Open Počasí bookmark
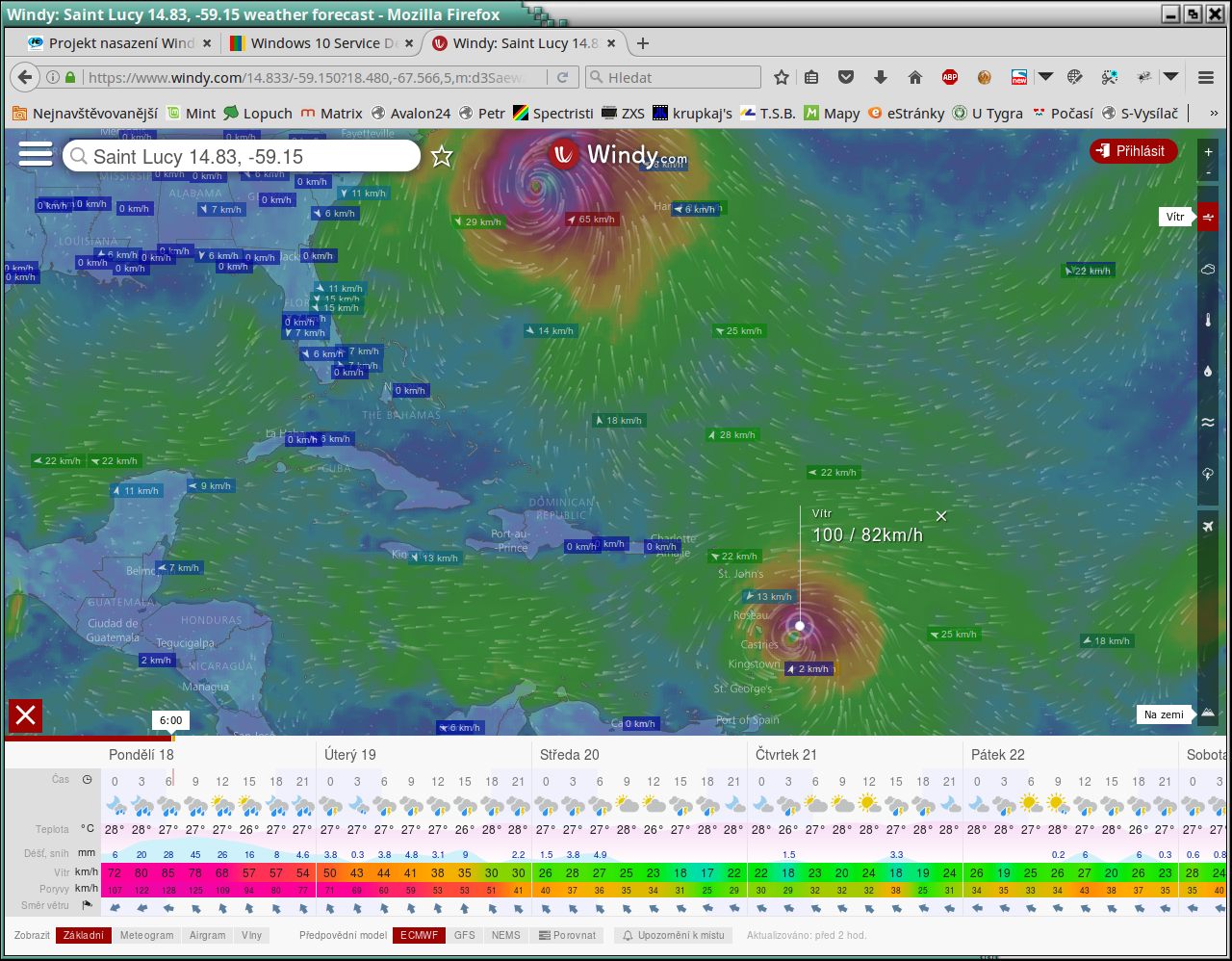This screenshot has width=1232, height=961. pyautogui.click(x=1063, y=113)
